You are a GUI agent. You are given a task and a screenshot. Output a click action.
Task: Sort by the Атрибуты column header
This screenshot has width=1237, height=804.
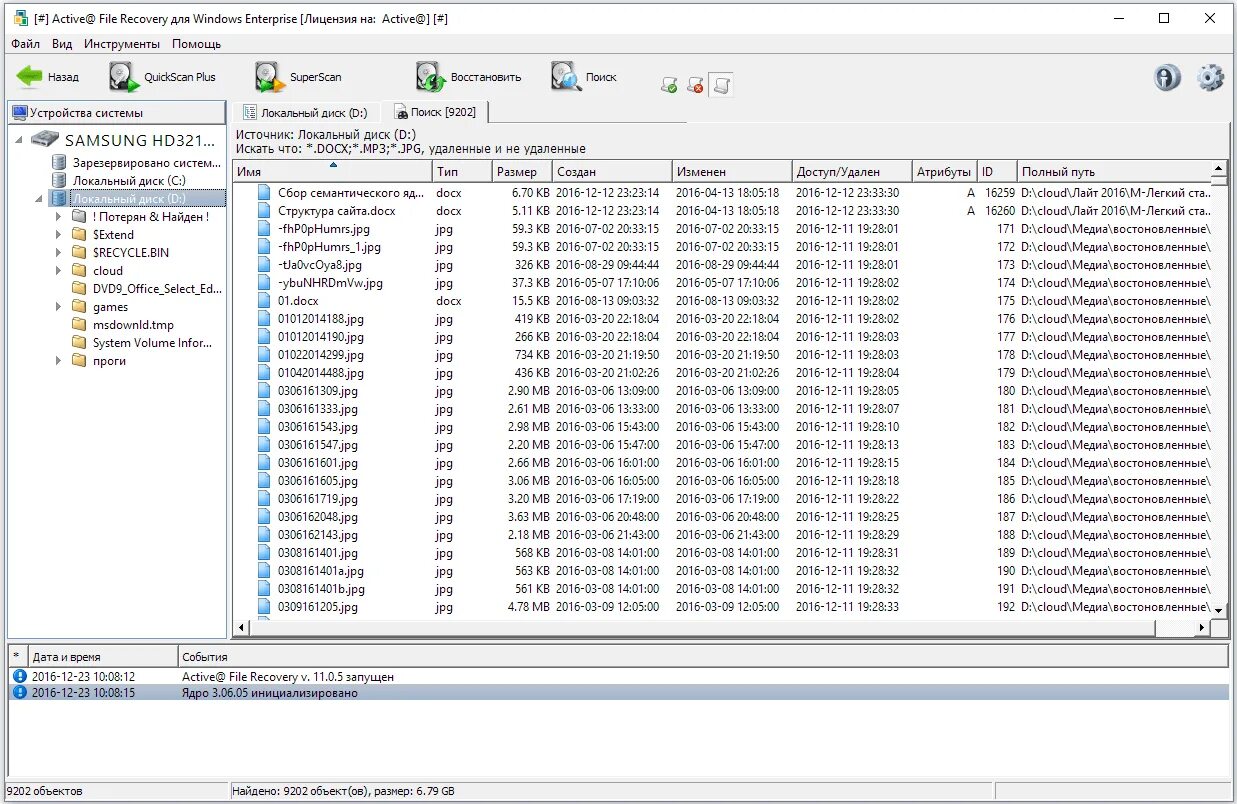[944, 172]
